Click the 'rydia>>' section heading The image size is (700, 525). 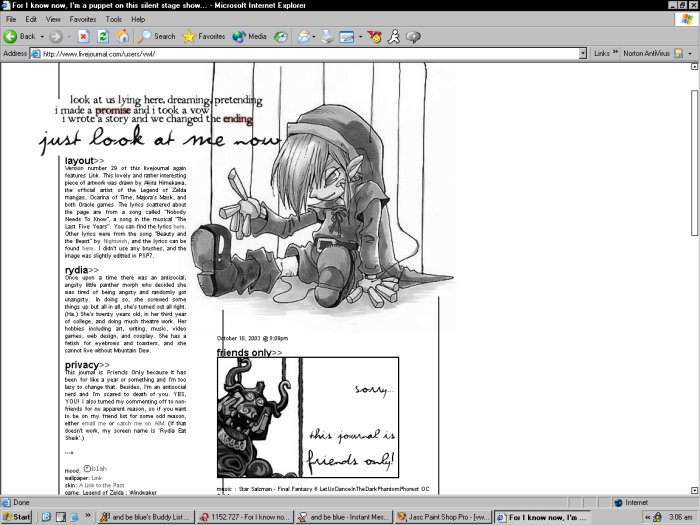[82, 270]
